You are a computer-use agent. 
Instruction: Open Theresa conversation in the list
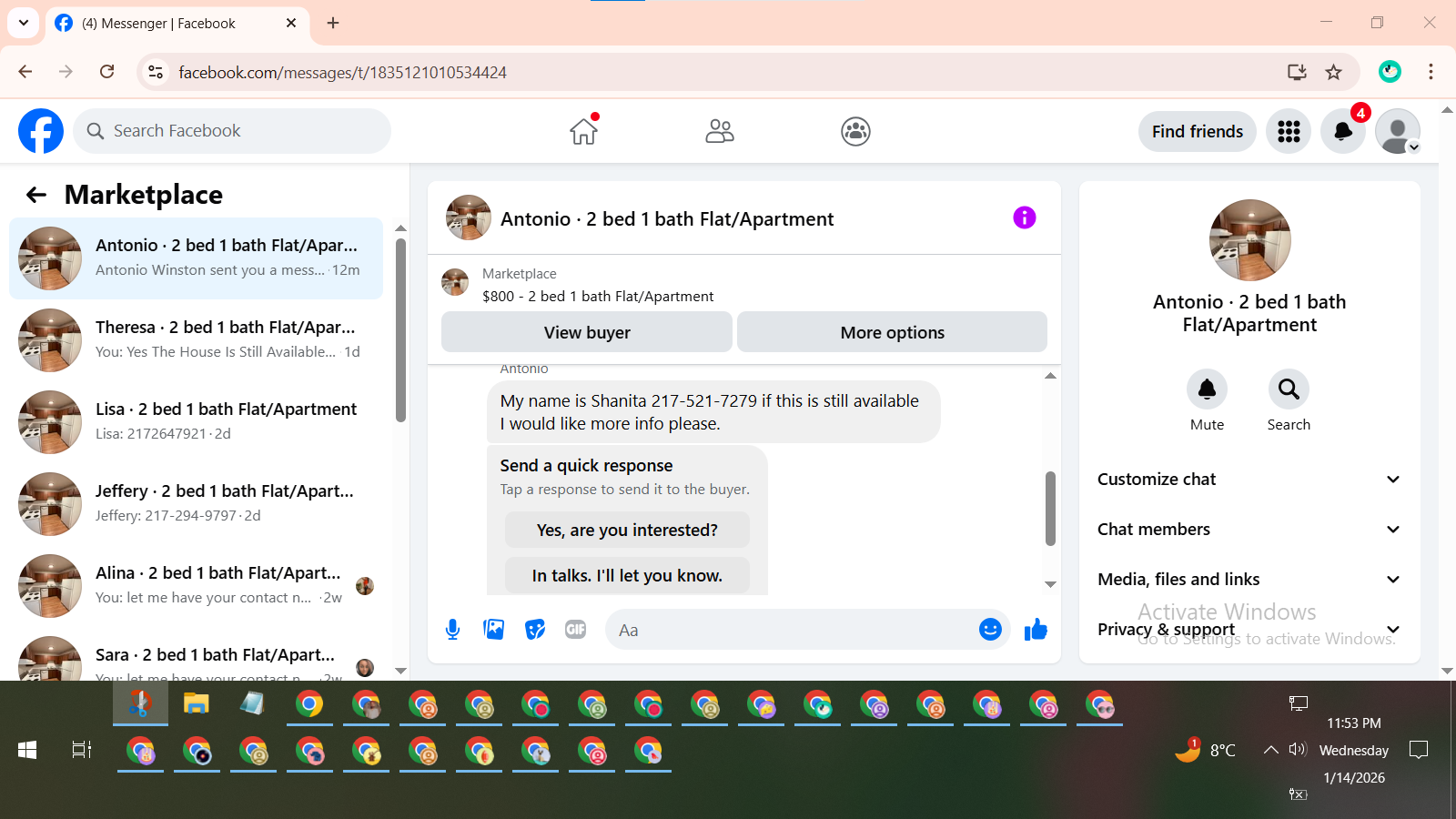point(196,340)
